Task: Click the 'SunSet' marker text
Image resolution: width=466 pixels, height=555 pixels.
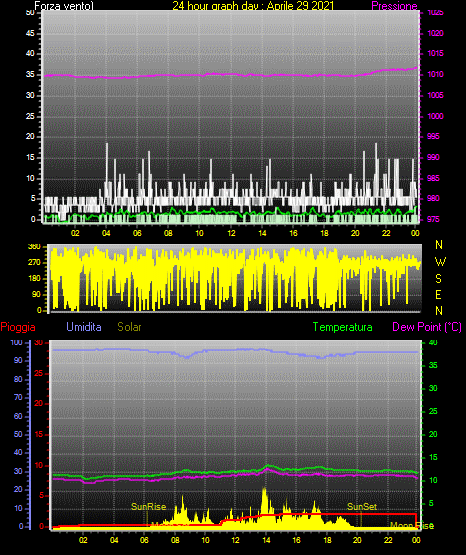Action: pos(362,507)
